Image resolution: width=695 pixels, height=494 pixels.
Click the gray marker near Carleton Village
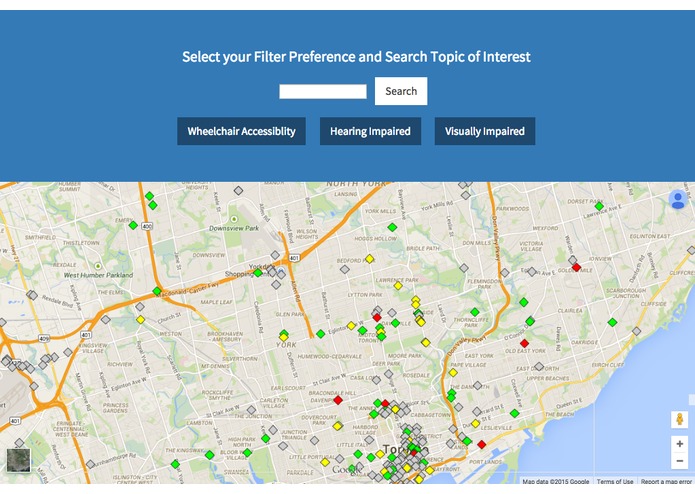pyautogui.click(x=251, y=410)
